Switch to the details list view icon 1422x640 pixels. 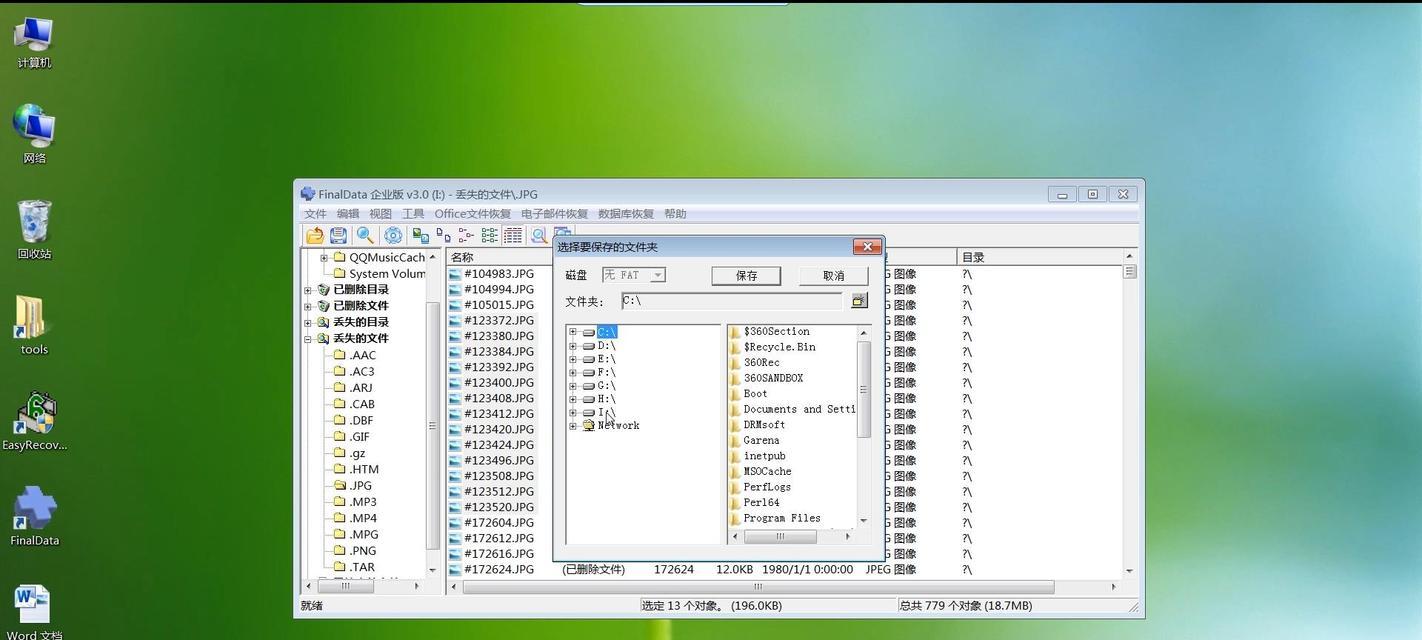(x=513, y=235)
